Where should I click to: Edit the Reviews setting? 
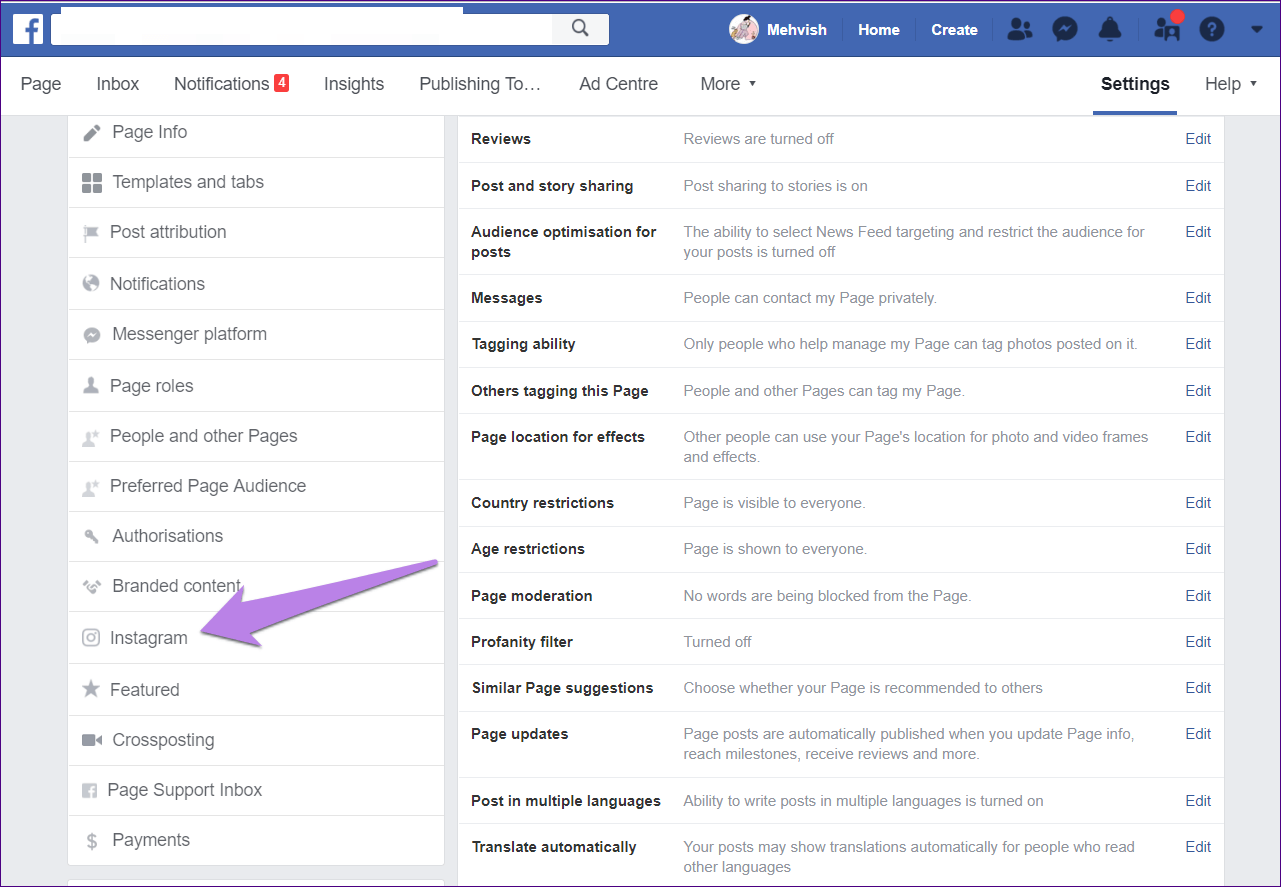(x=1198, y=139)
